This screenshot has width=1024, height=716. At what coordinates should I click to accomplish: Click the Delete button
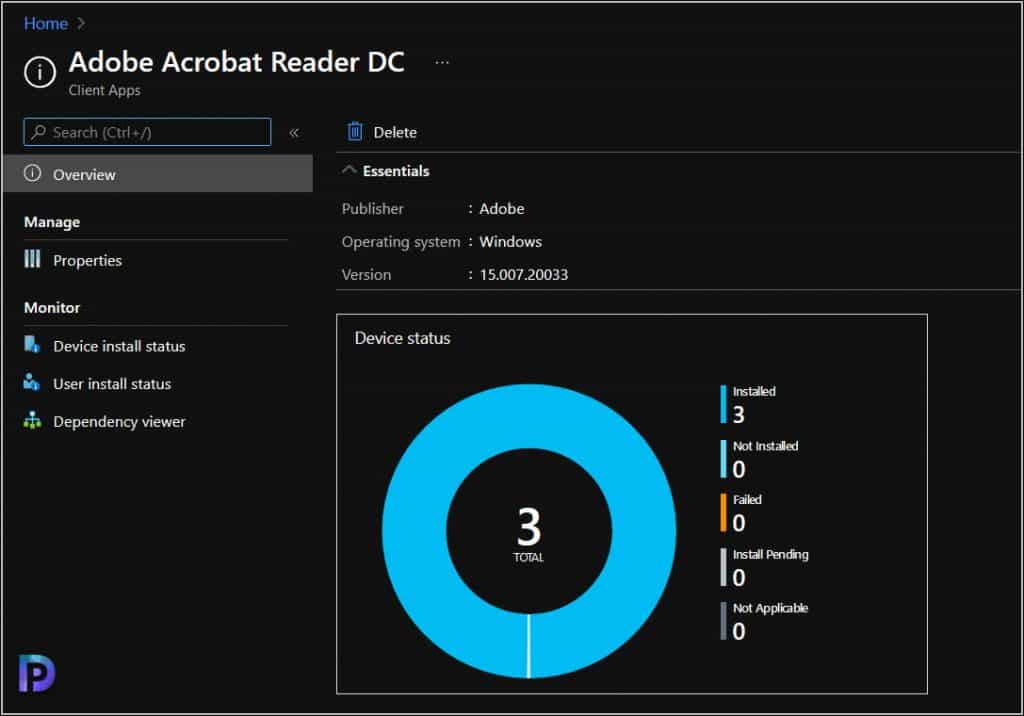coord(382,132)
